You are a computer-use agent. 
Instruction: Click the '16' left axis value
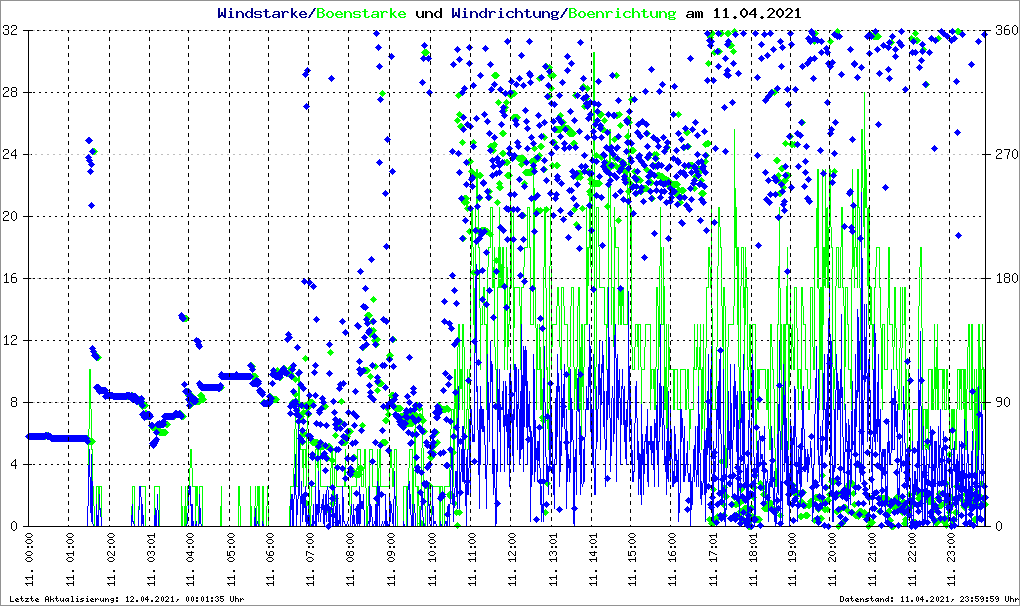click(12, 279)
